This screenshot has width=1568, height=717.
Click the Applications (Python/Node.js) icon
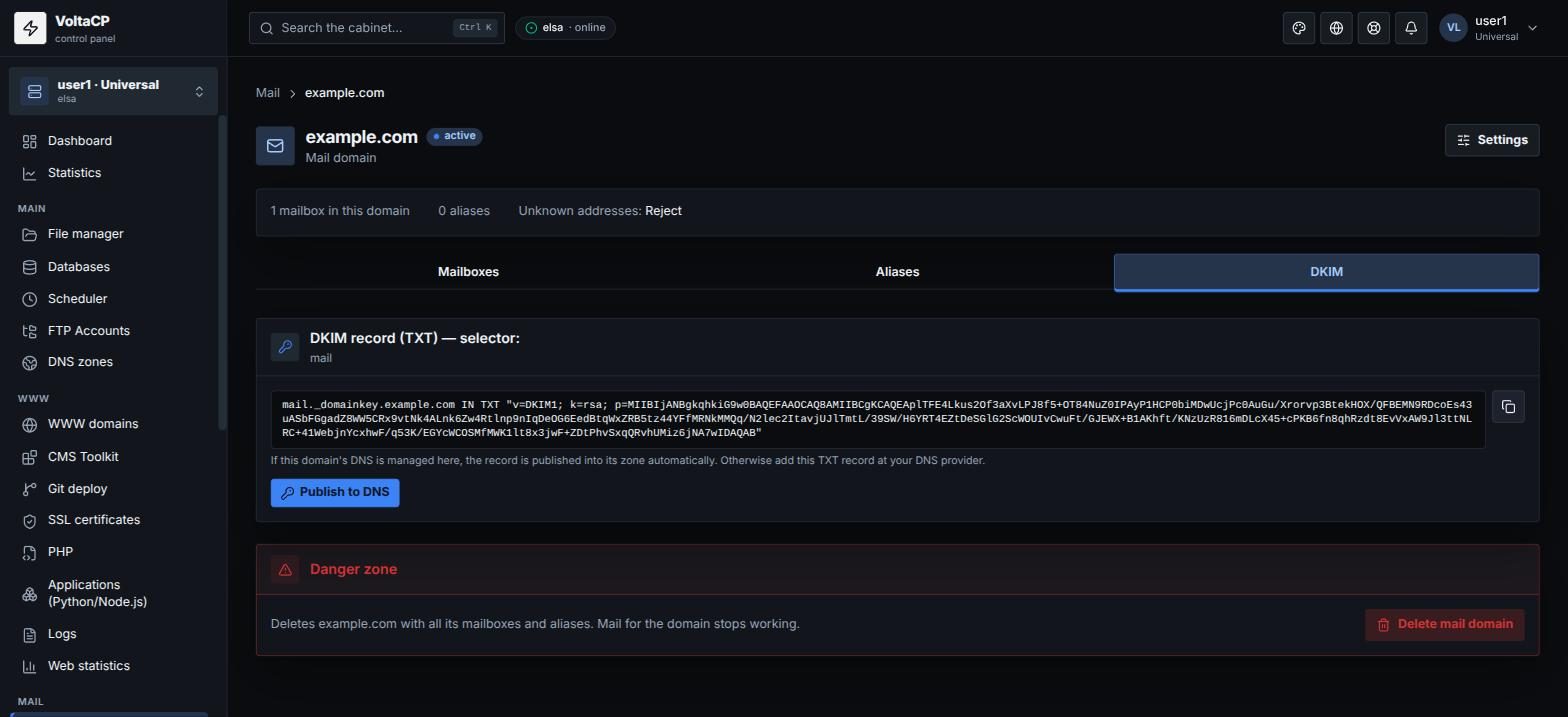(29, 594)
